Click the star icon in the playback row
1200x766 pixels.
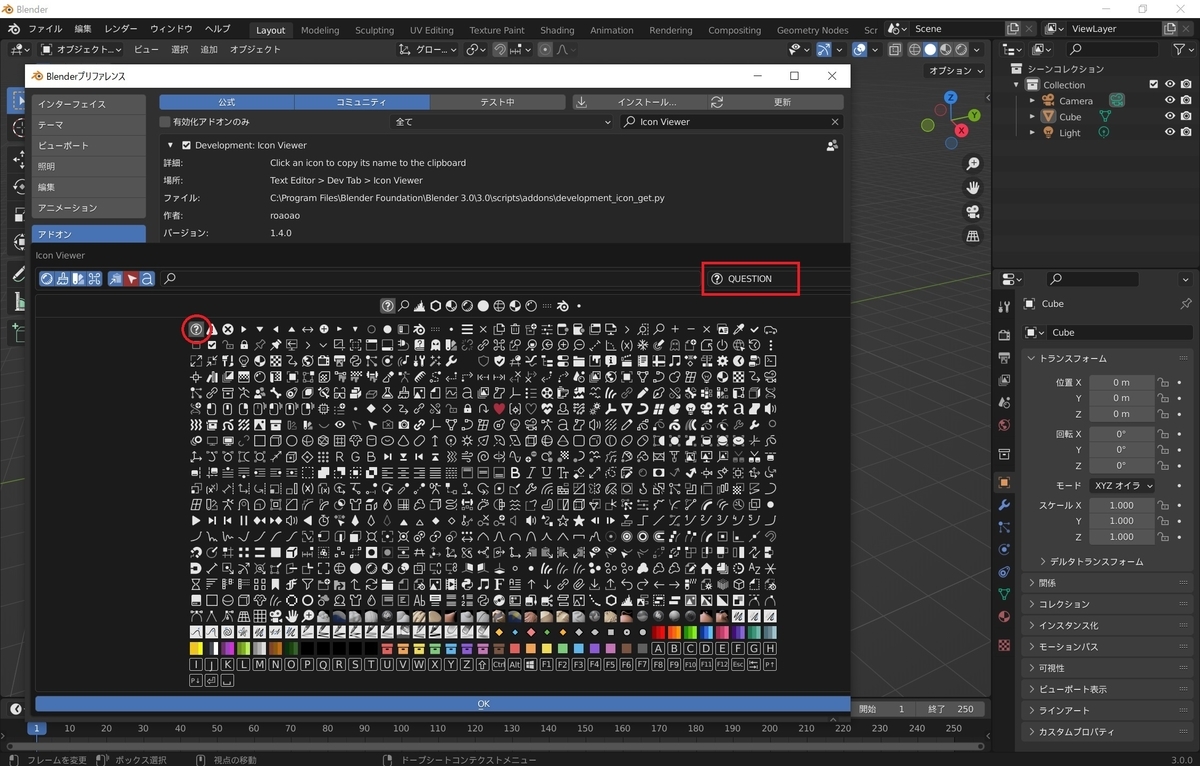click(x=579, y=521)
